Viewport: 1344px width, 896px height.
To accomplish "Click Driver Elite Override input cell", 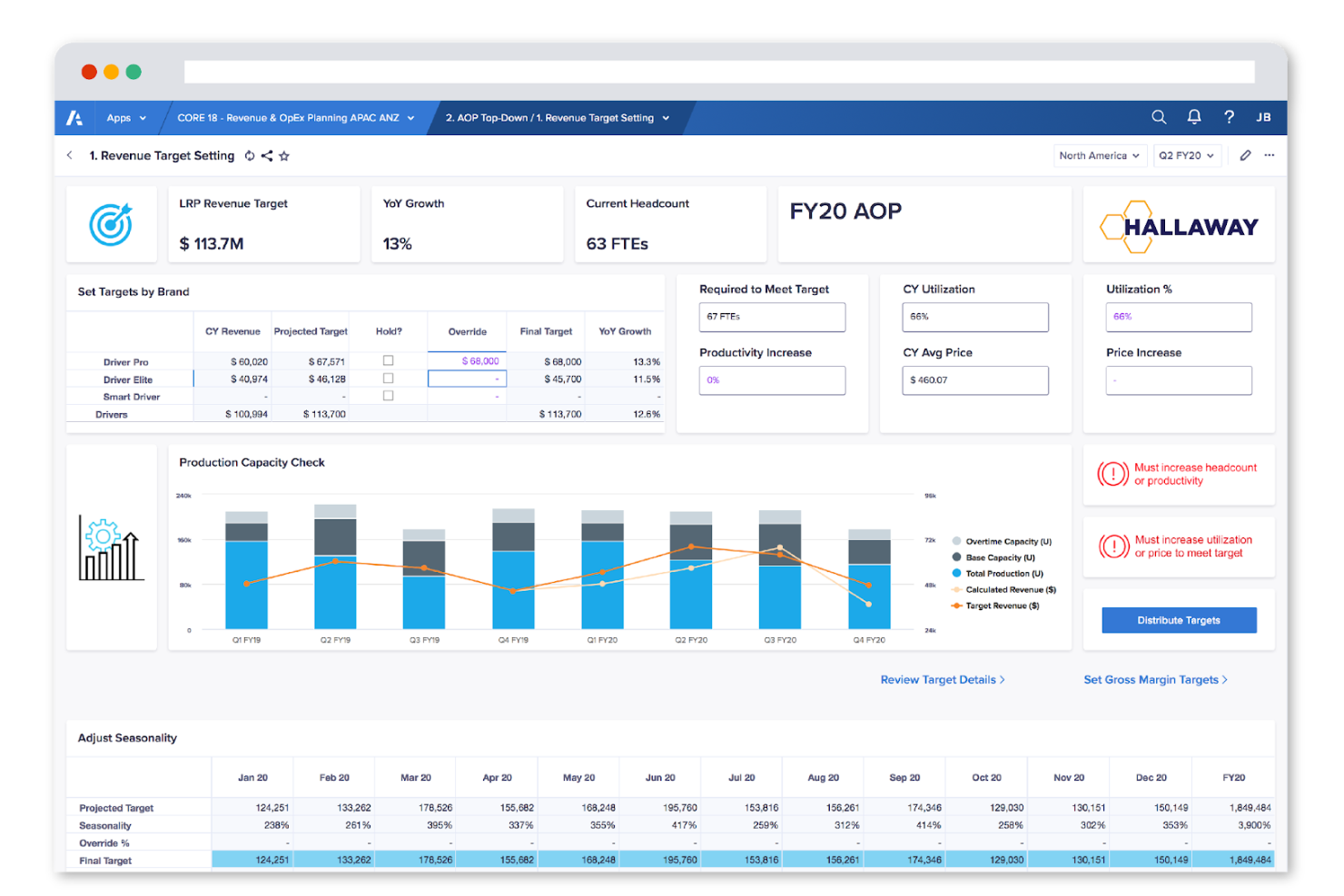I will coord(467,379).
